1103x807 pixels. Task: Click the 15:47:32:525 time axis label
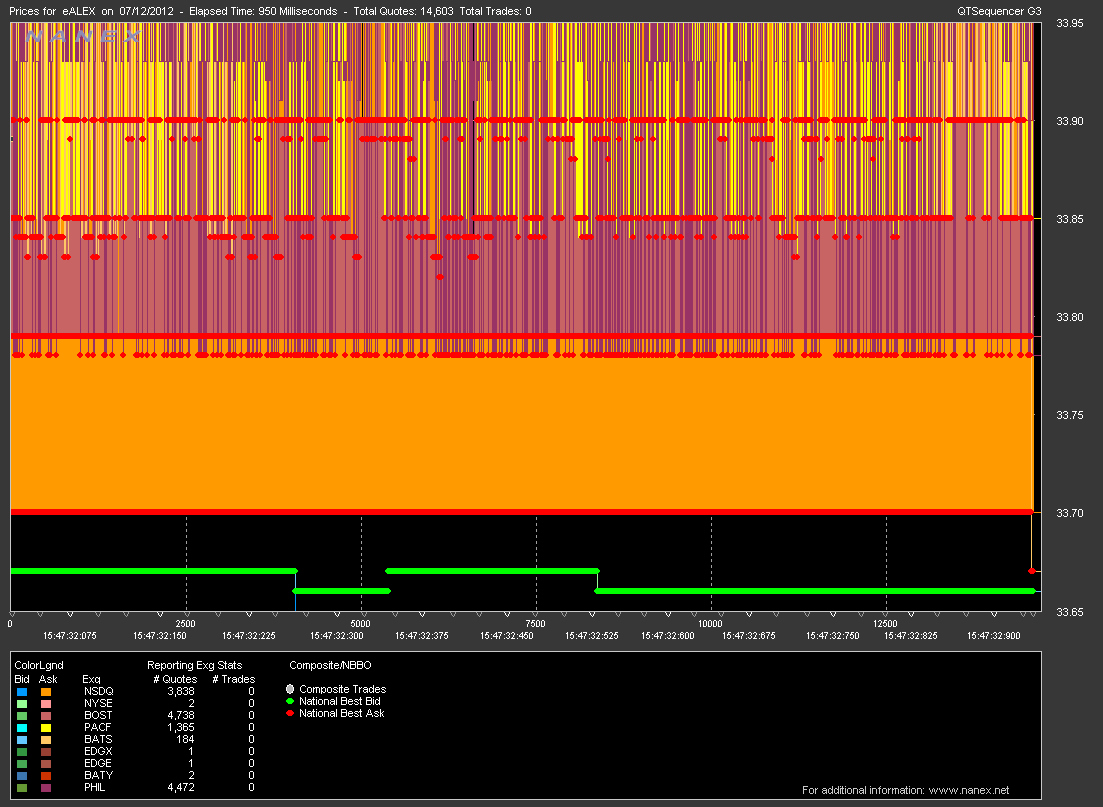coord(592,635)
